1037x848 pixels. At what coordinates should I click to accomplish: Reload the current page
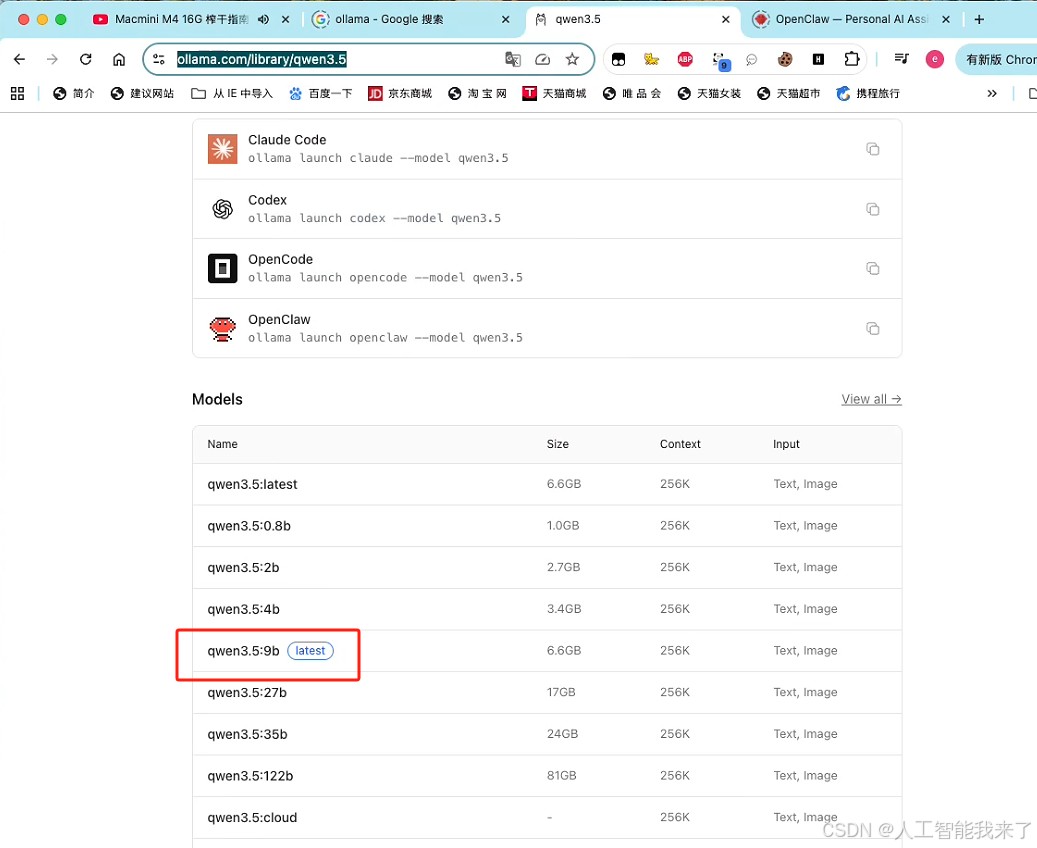pos(85,60)
